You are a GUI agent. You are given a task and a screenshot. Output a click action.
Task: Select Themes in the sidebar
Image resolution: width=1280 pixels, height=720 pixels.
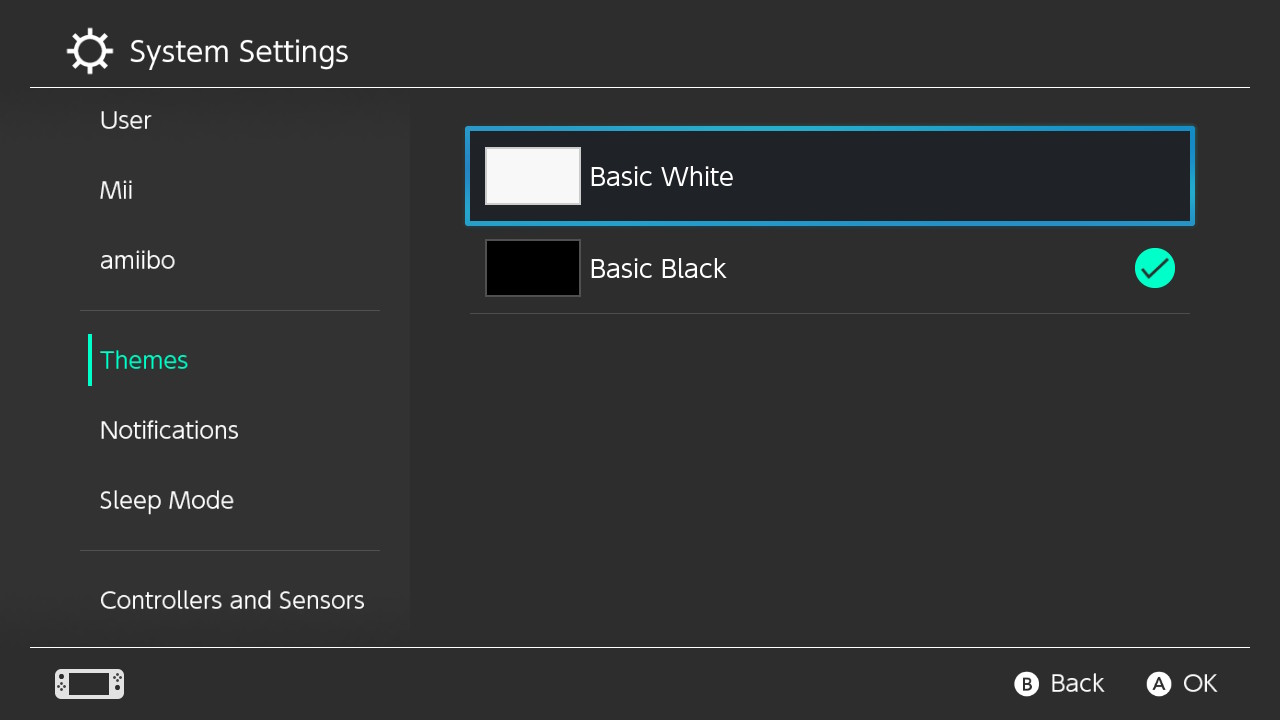144,360
